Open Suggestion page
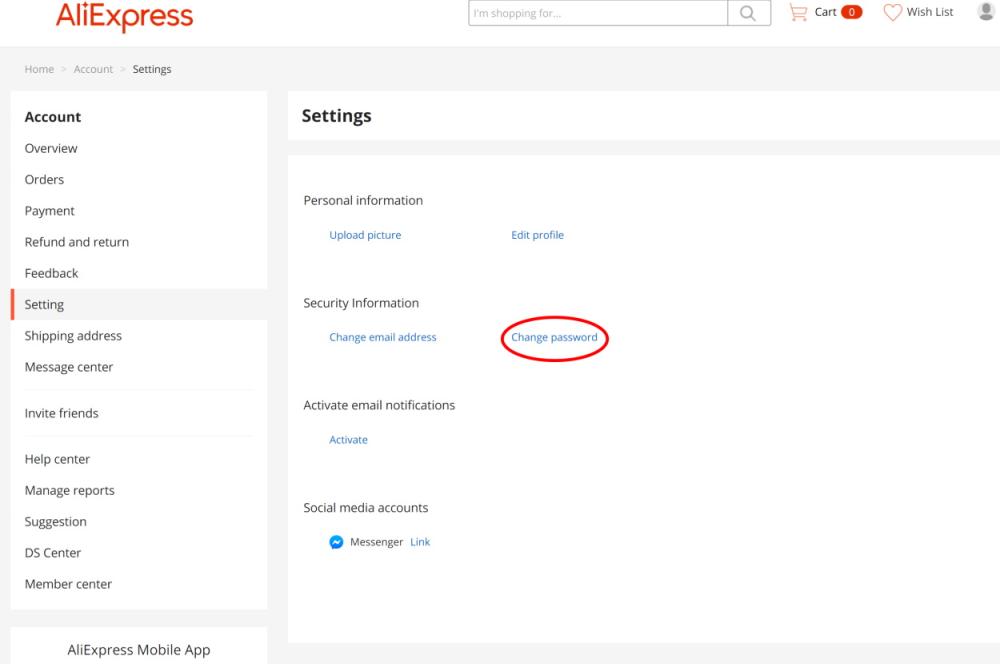Image resolution: width=1000 pixels, height=664 pixels. [x=55, y=522]
